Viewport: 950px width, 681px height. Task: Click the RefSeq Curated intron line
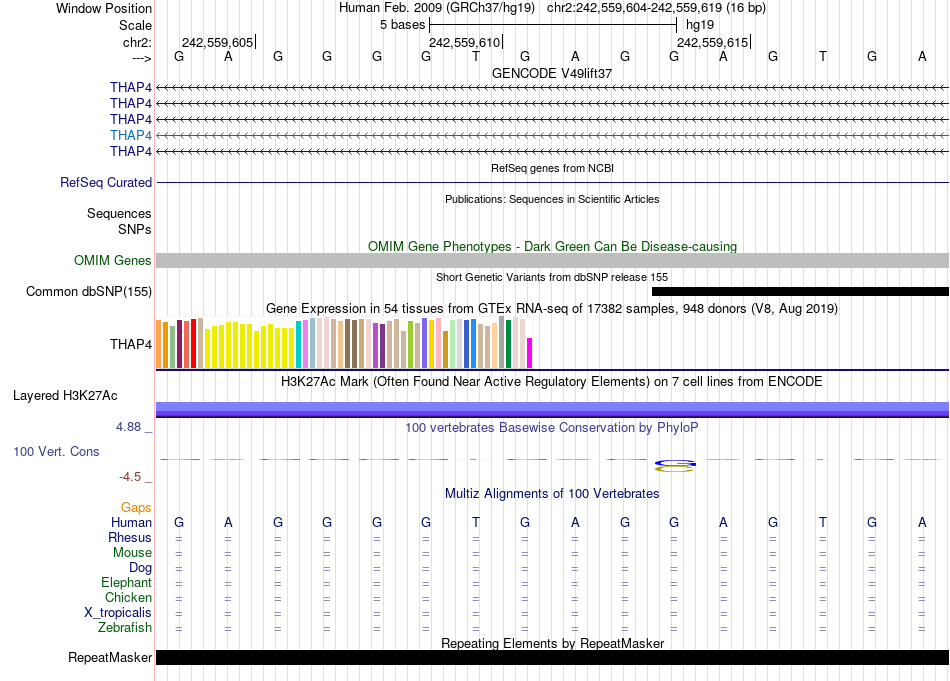[553, 182]
